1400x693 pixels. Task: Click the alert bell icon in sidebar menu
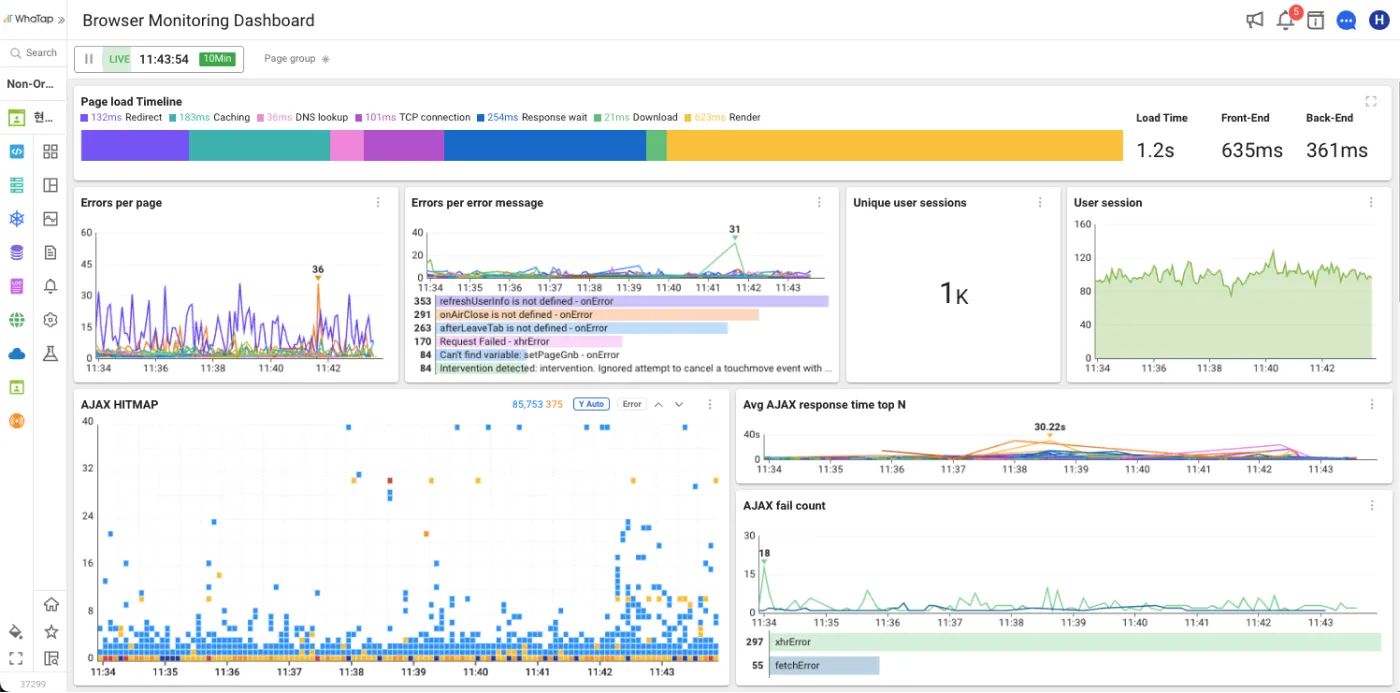[x=50, y=286]
